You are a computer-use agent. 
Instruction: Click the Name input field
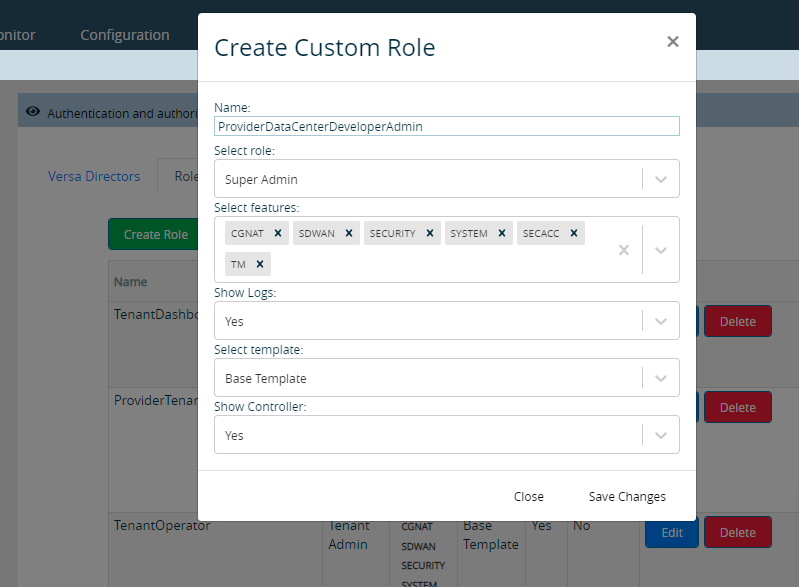click(x=447, y=126)
